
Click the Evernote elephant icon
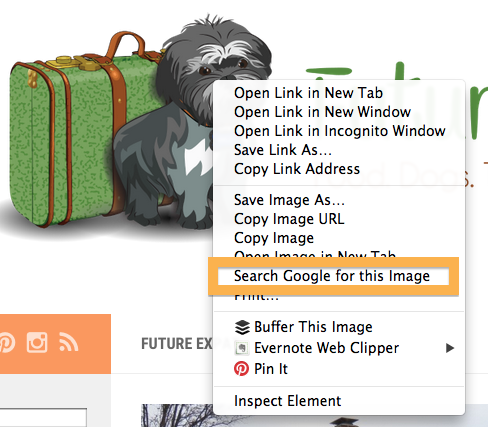pos(242,348)
